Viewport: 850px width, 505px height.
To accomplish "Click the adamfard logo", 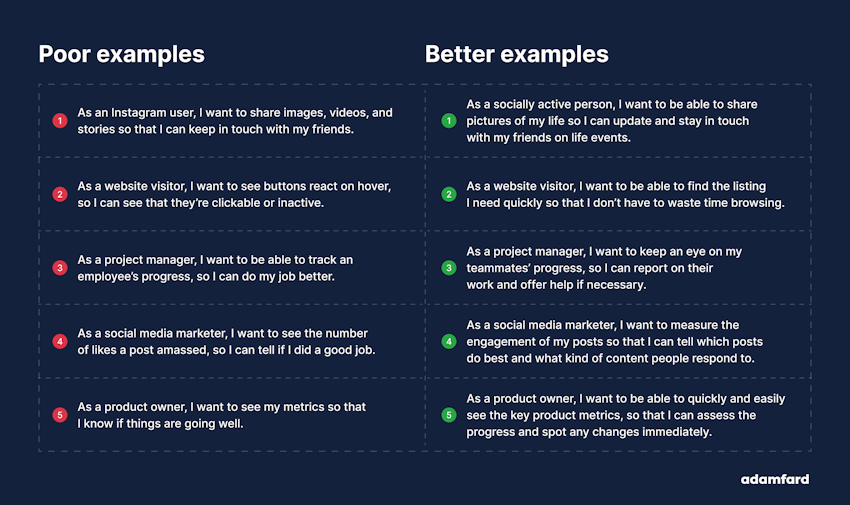I will 775,479.
